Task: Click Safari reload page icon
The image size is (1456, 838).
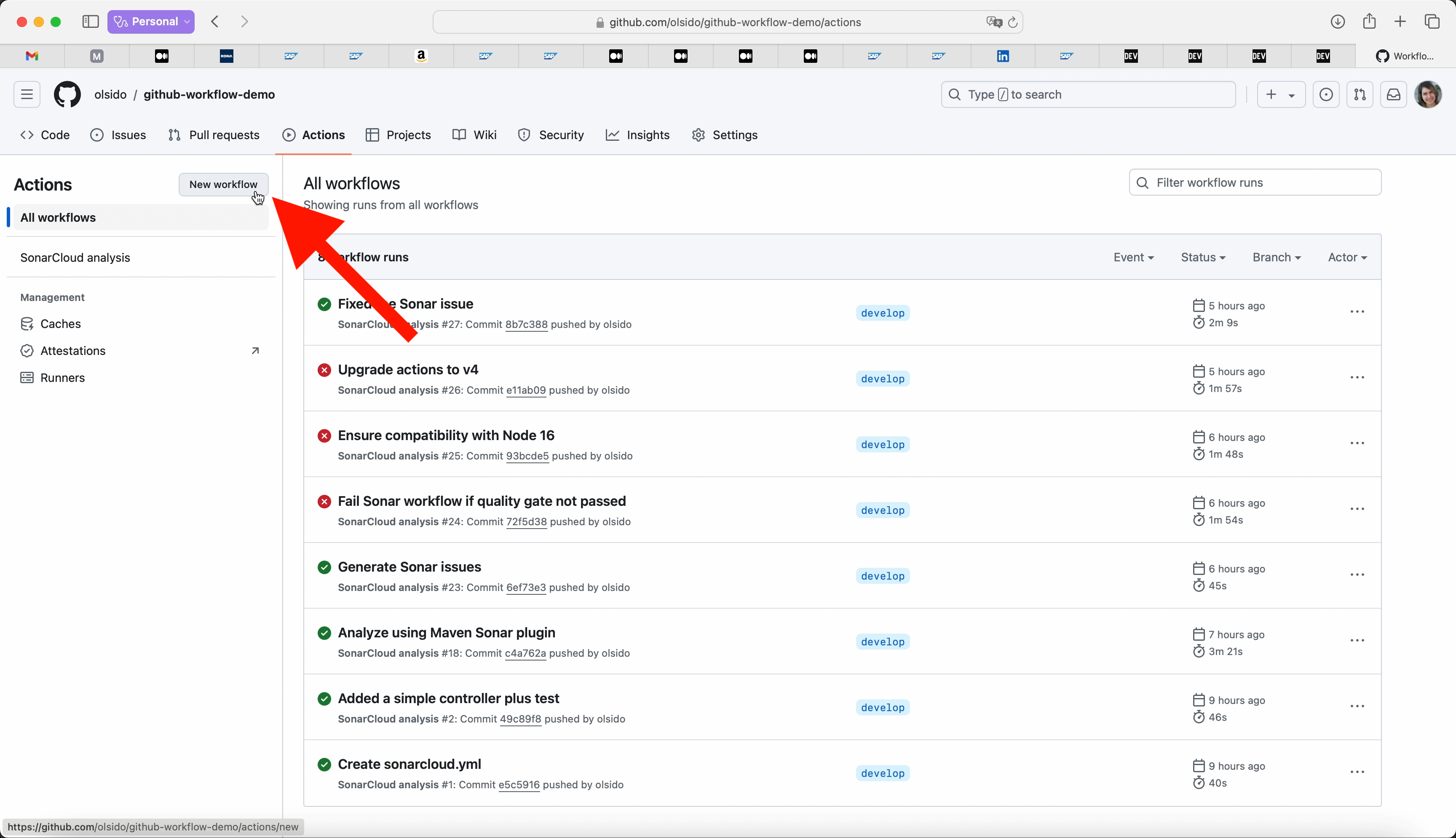Action: pyautogui.click(x=1013, y=22)
